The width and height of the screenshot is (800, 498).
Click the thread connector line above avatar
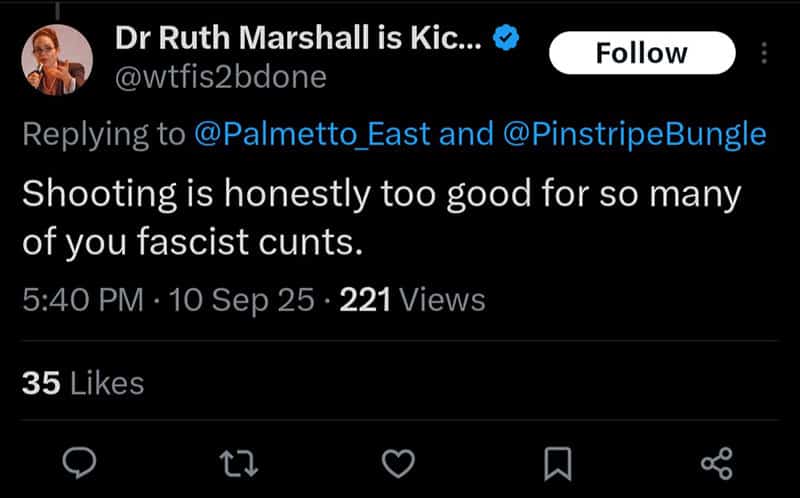(x=57, y=10)
